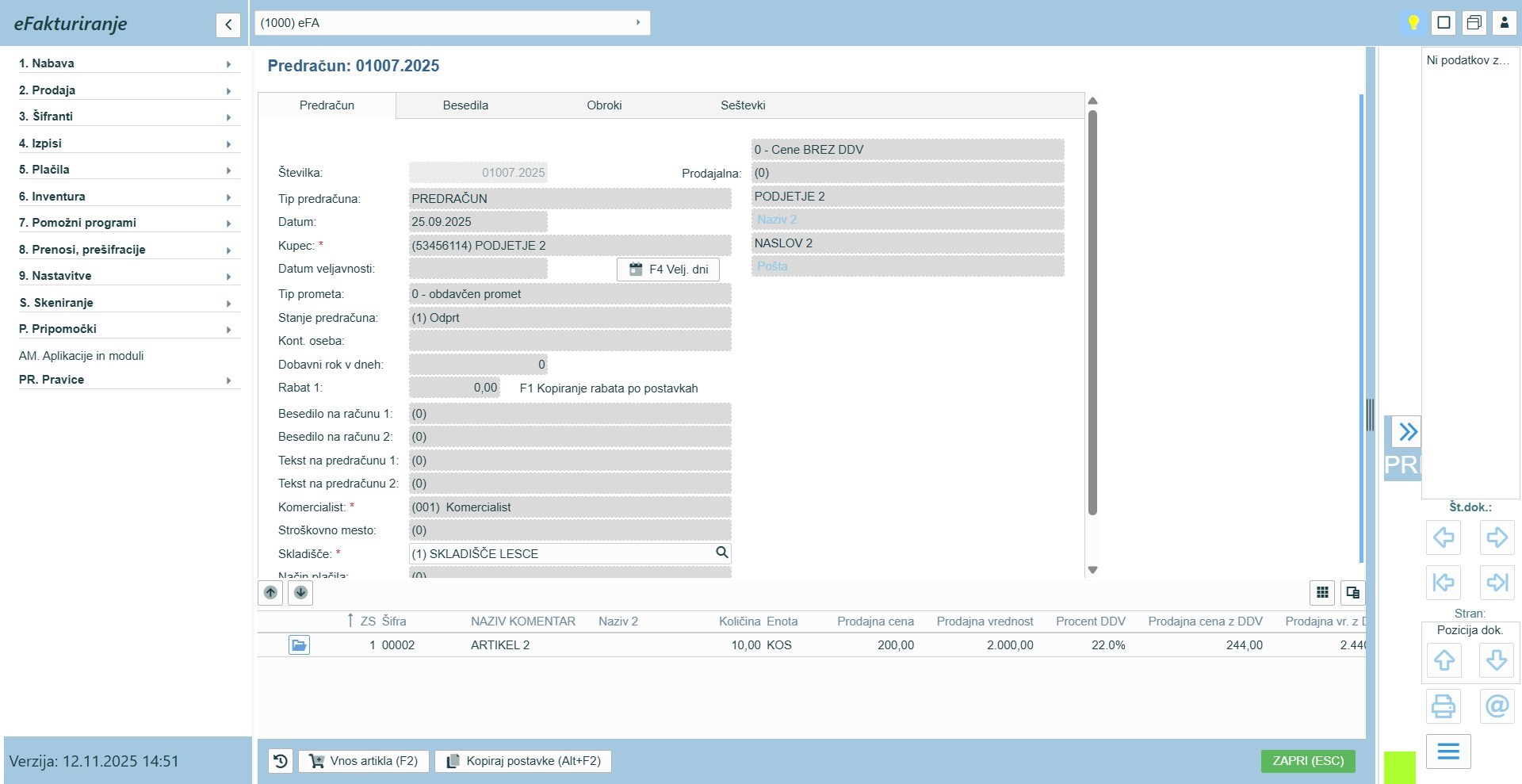This screenshot has height=784, width=1522.
Task: Click the ZAPRI (ESC) button
Action: tap(1307, 761)
